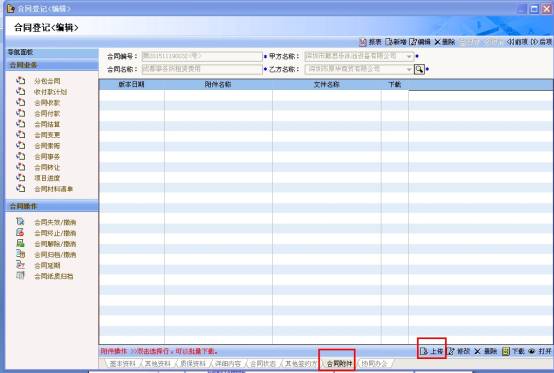Image resolution: width=554 pixels, height=373 pixels.
Task: Click 编辑 in the top toolbar
Action: click(420, 42)
